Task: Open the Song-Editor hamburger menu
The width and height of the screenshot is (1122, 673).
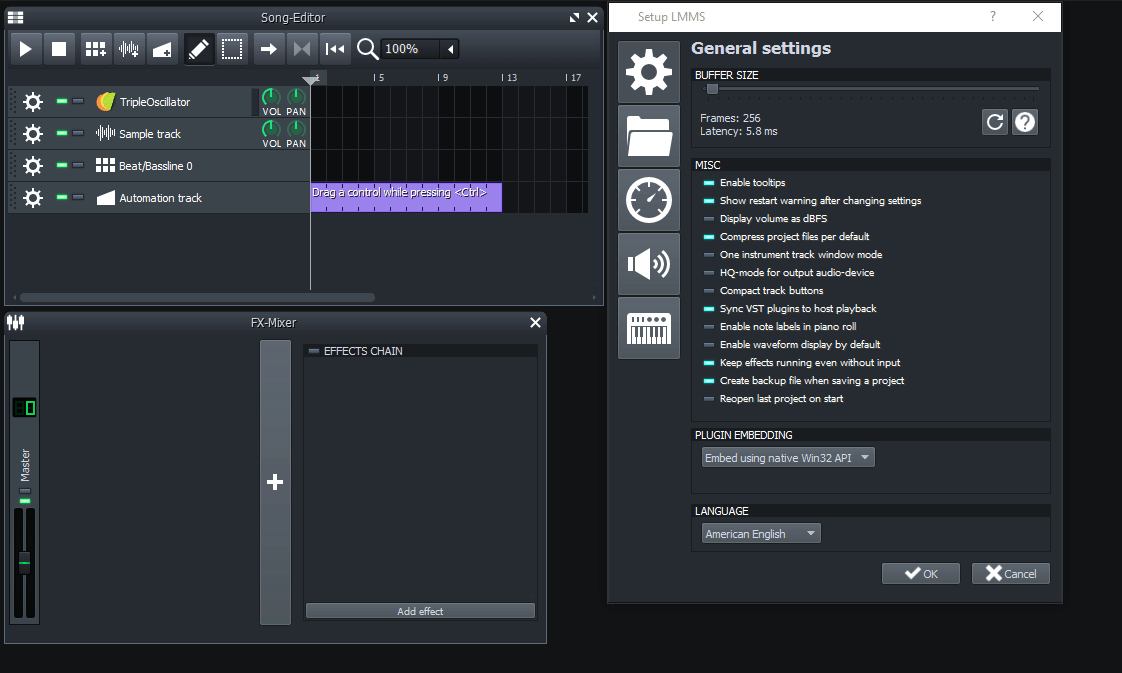Action: [x=14, y=17]
